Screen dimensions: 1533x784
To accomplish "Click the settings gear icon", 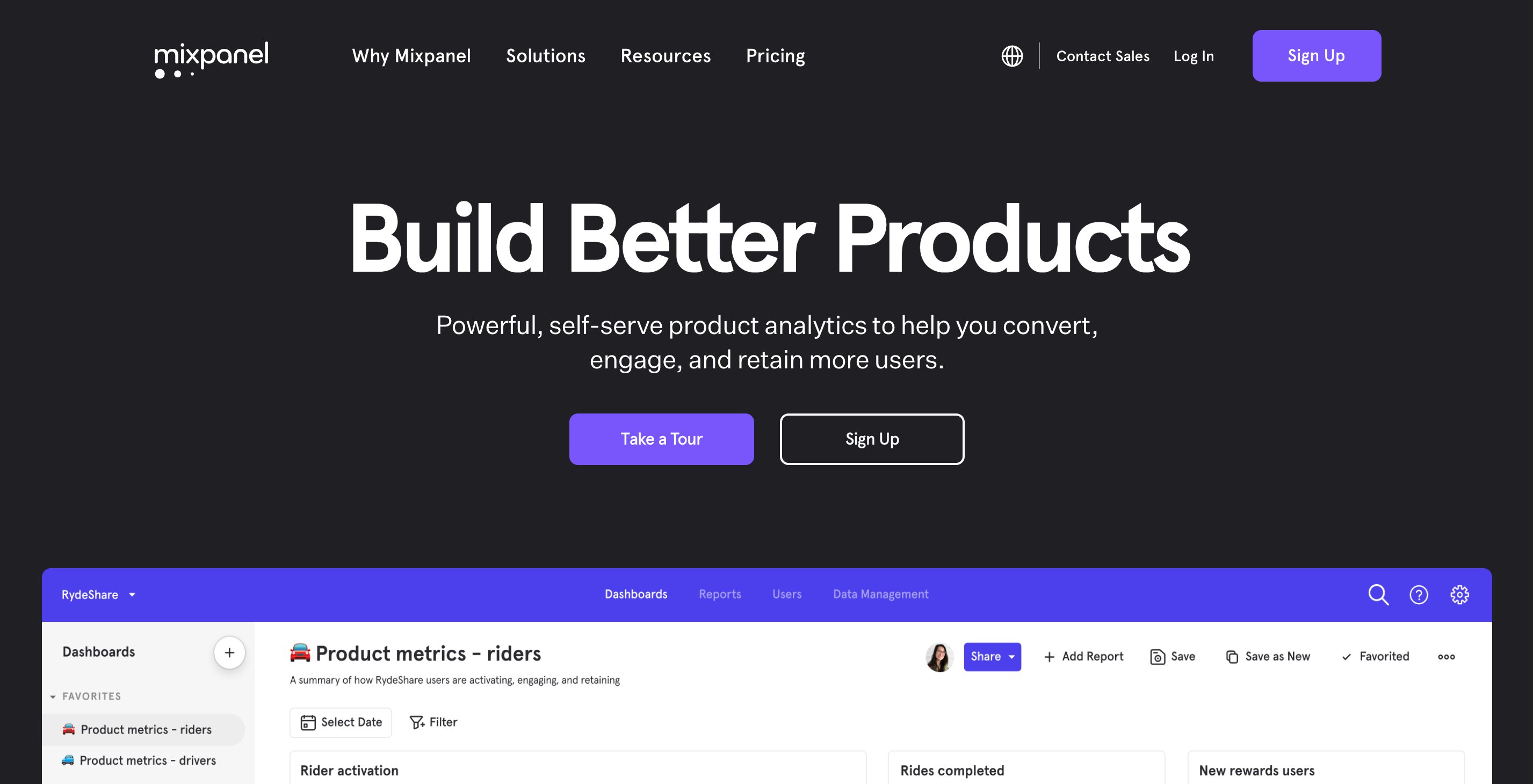I will click(1459, 594).
